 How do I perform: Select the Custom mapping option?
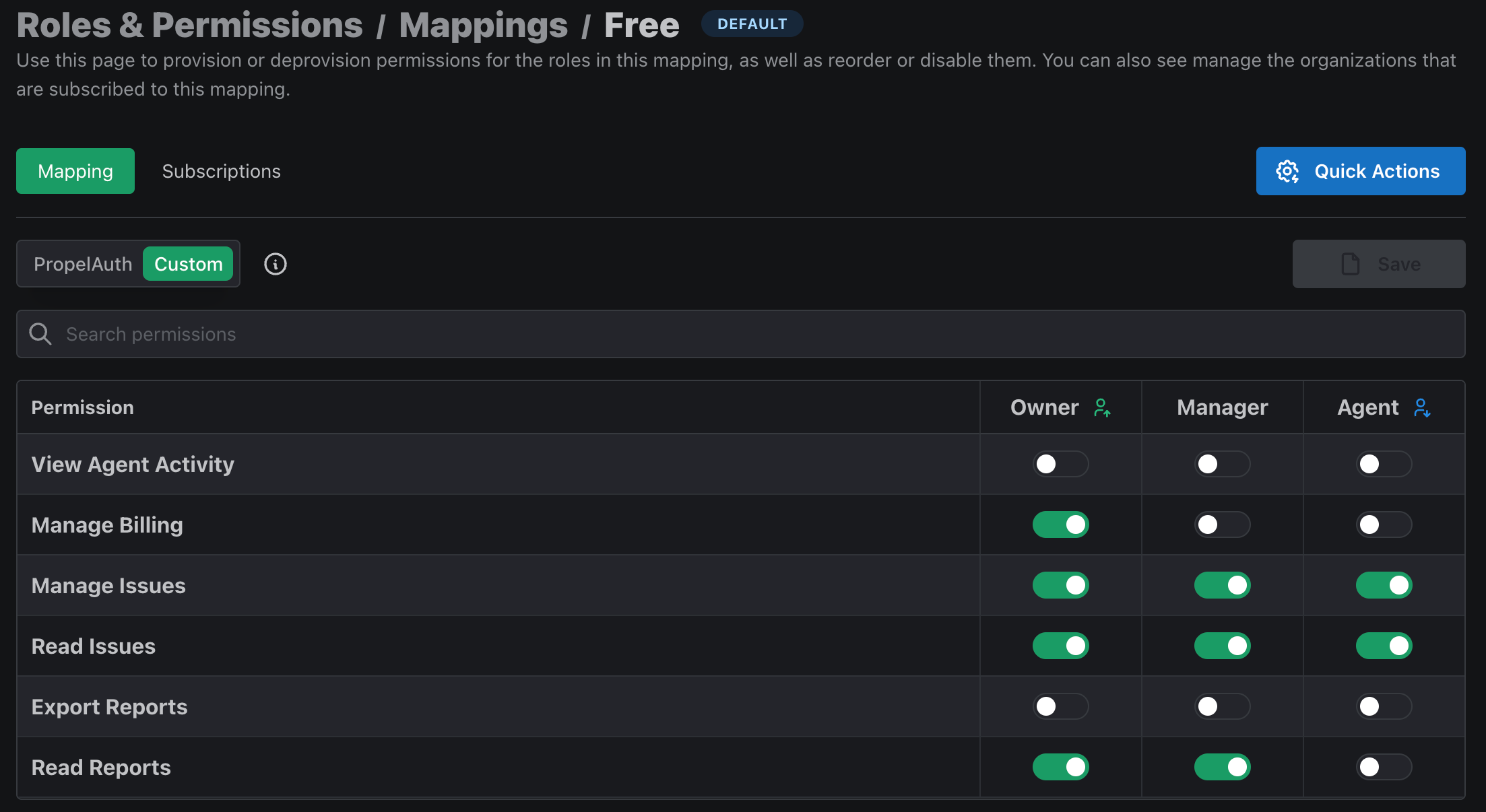pos(188,264)
